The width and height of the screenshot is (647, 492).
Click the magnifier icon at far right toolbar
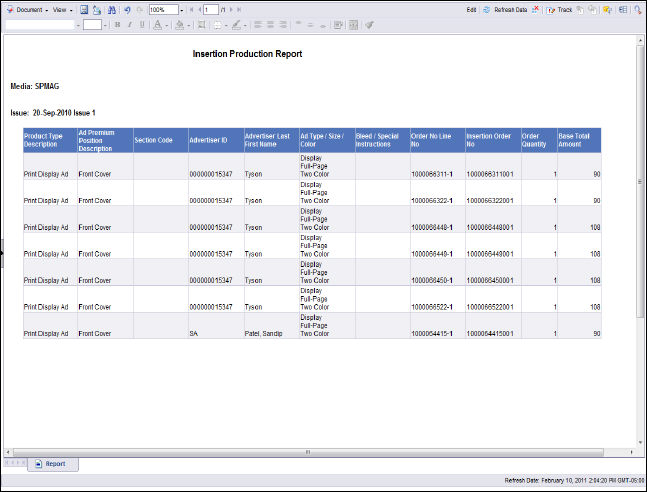pyautogui.click(x=638, y=9)
